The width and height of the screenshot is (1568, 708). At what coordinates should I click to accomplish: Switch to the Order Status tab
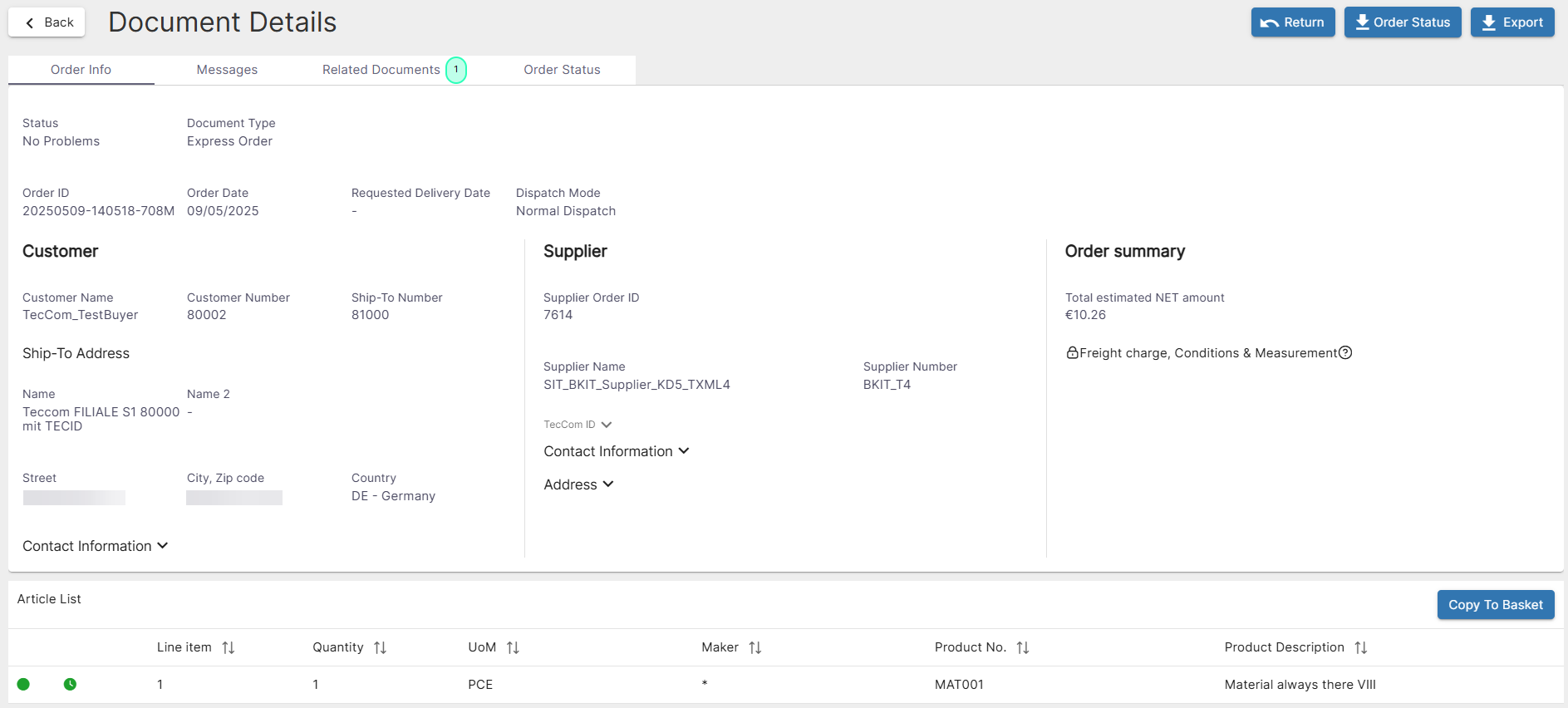[562, 70]
